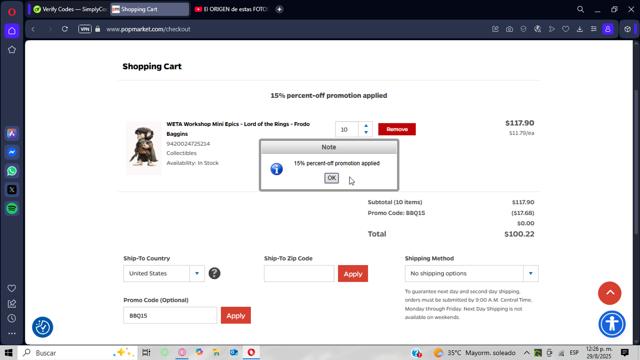Open Opera from the taskbar
Viewport: 640px width, 360px height.
tap(251, 353)
